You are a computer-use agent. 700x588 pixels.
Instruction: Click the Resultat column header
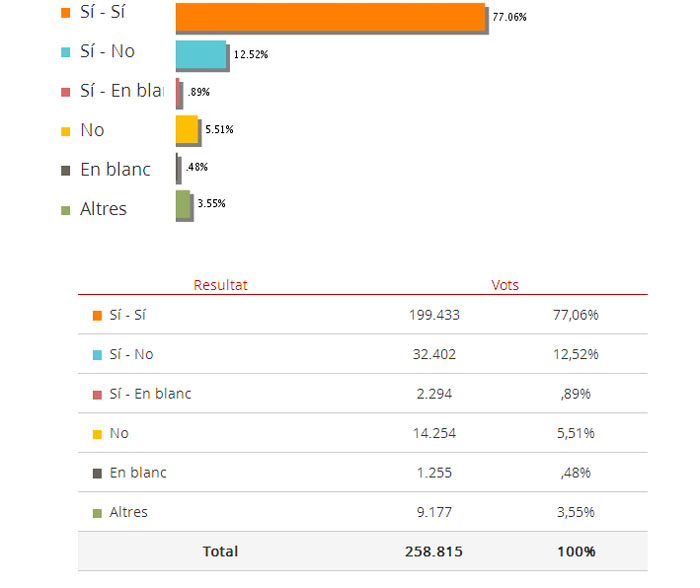pyautogui.click(x=220, y=285)
